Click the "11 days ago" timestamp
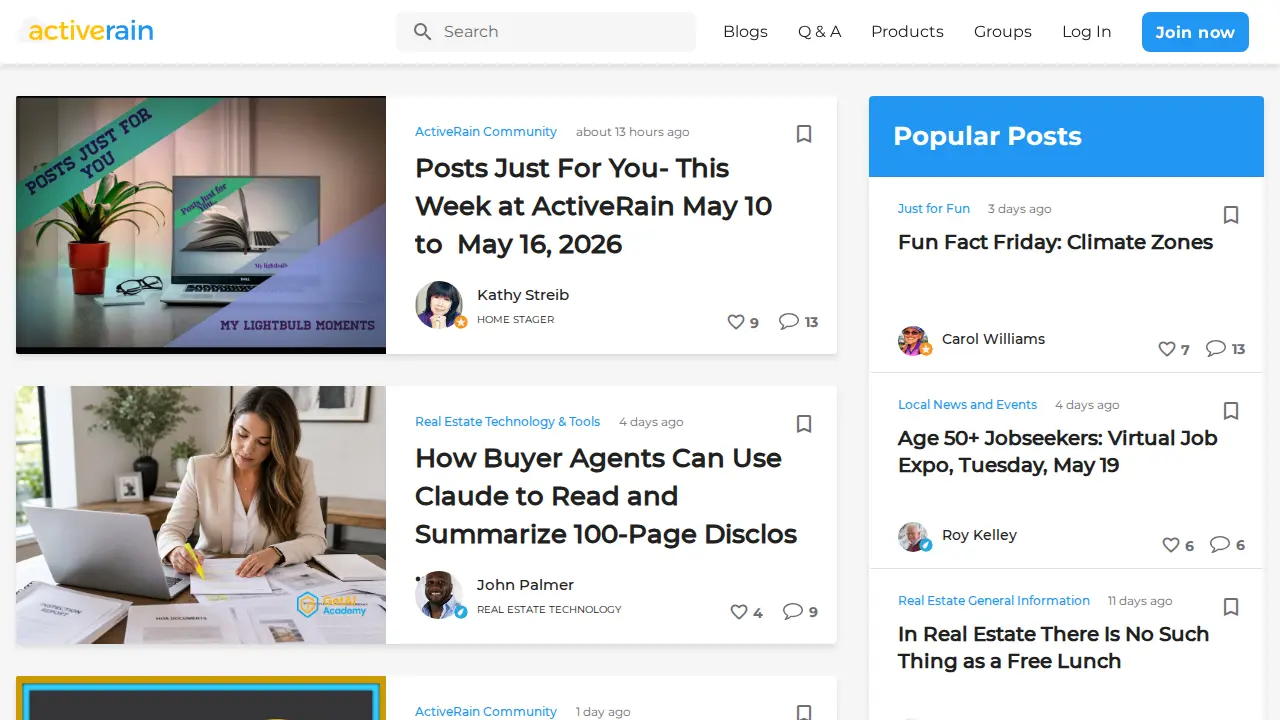Screen dimensions: 1280x720 point(1140,601)
